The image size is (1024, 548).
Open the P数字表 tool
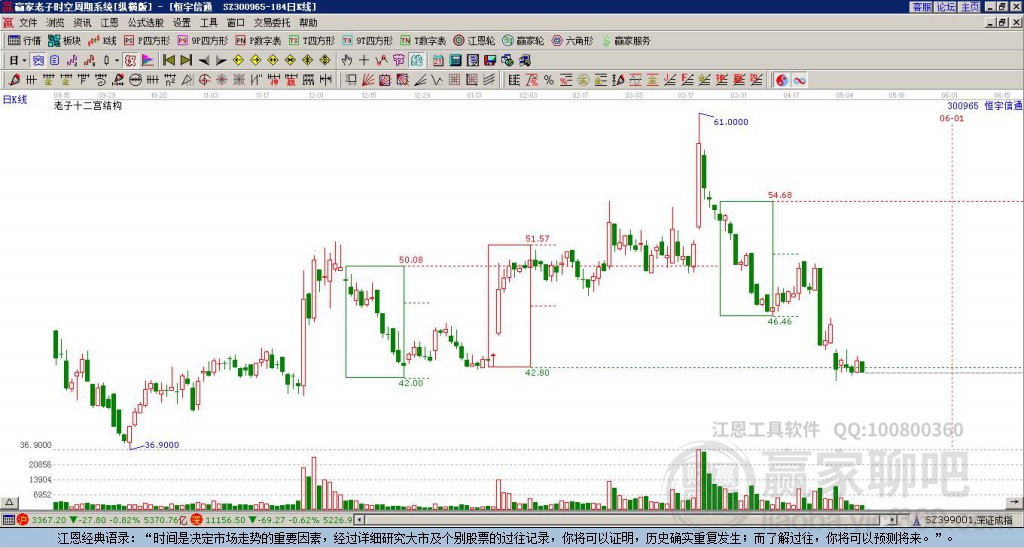click(259, 40)
